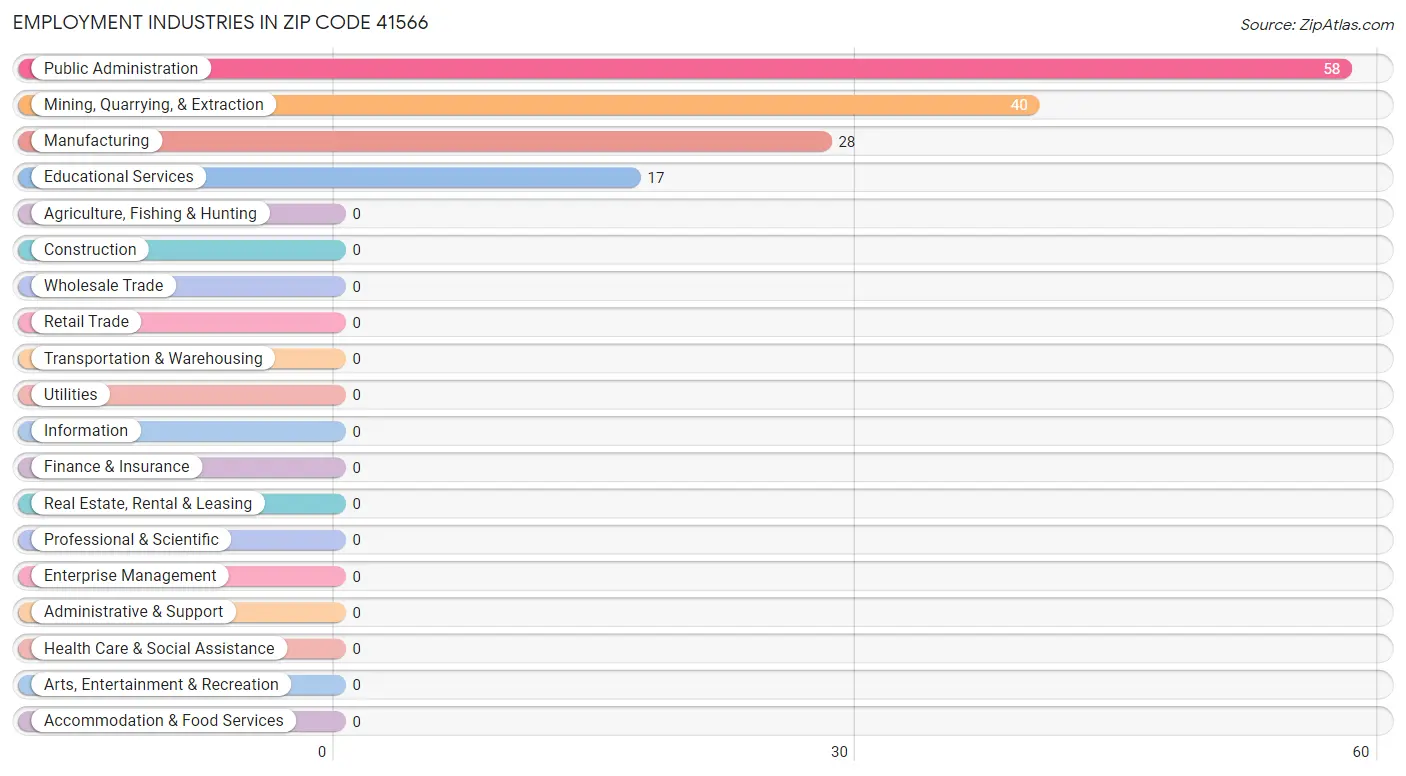The height and width of the screenshot is (776, 1406).
Task: Click the Accommodation & Food Services label
Action: [164, 720]
